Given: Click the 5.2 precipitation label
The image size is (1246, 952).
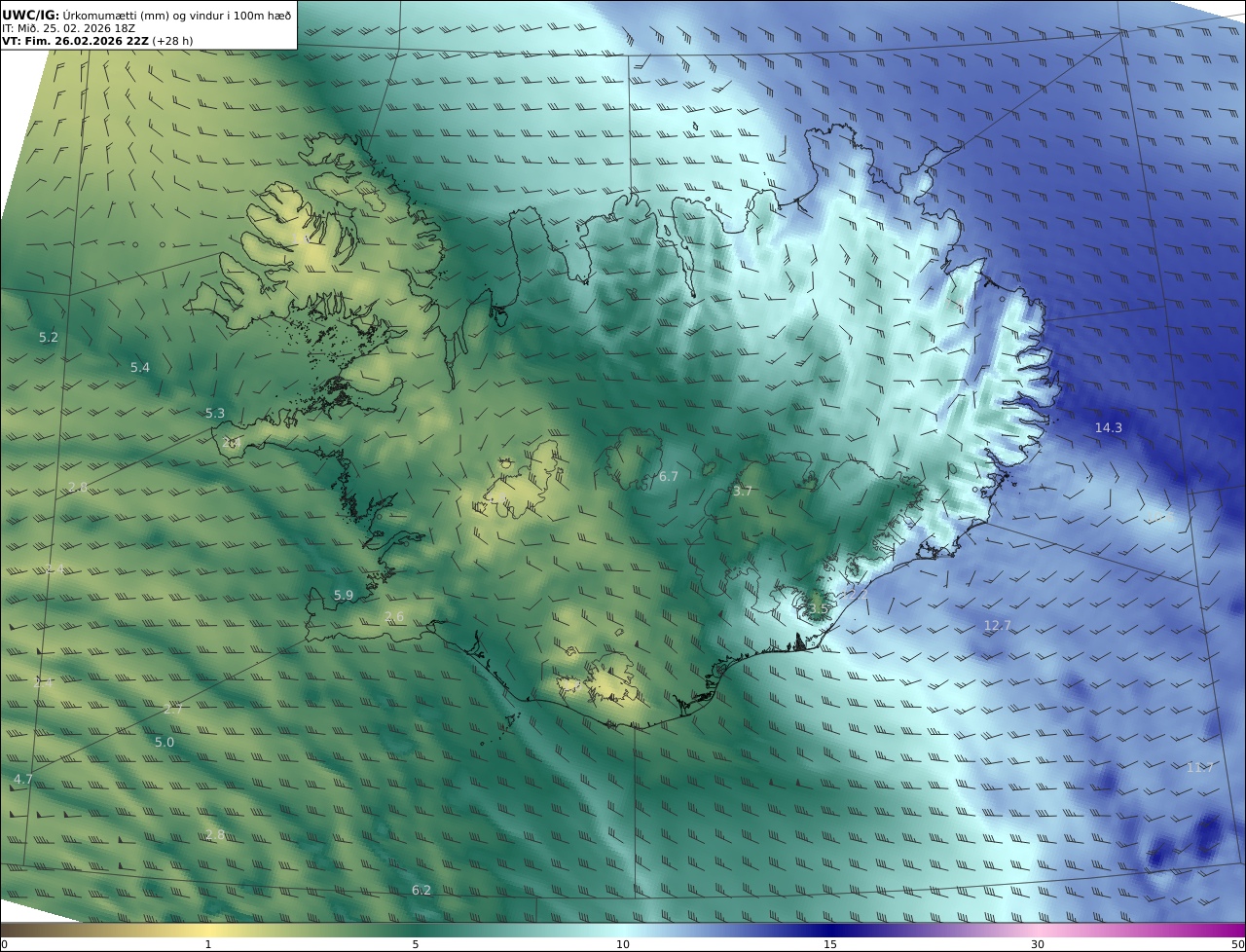Looking at the screenshot, I should [x=49, y=338].
